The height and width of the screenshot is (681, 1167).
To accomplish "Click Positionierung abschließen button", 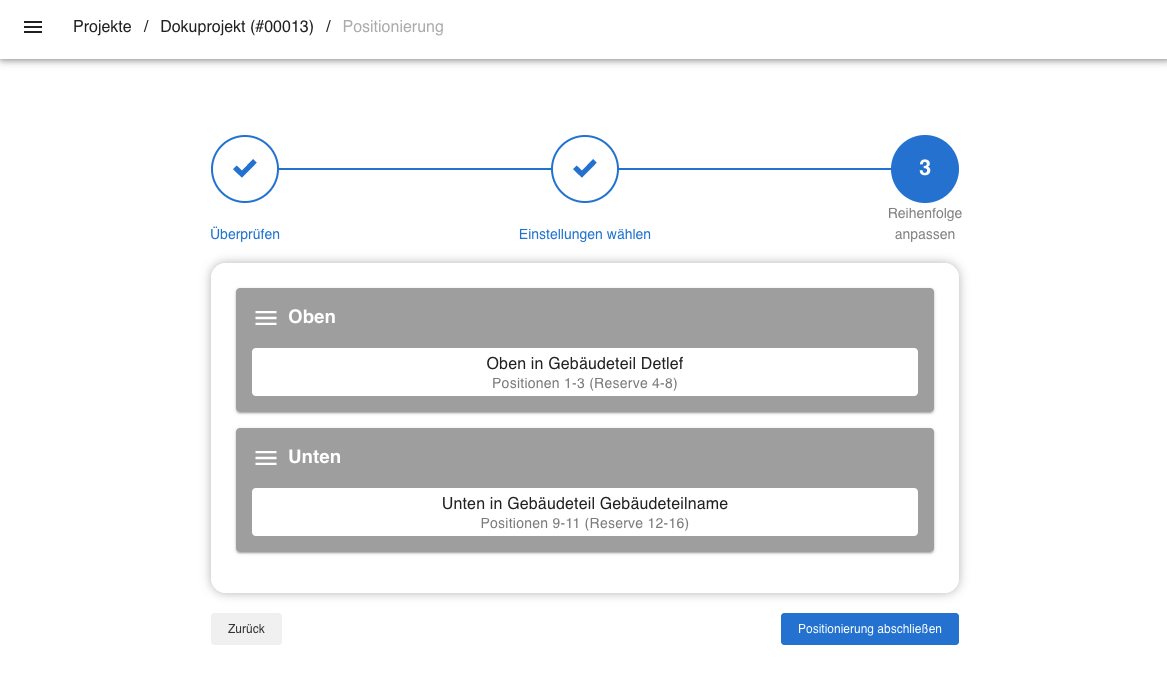I will [x=869, y=629].
